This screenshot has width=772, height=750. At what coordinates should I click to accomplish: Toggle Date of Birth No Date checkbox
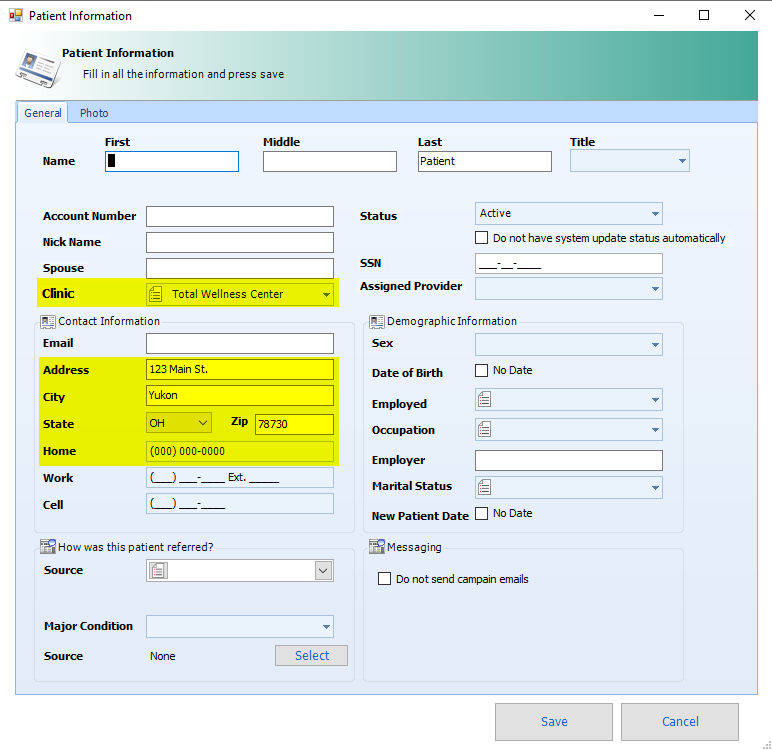point(481,370)
